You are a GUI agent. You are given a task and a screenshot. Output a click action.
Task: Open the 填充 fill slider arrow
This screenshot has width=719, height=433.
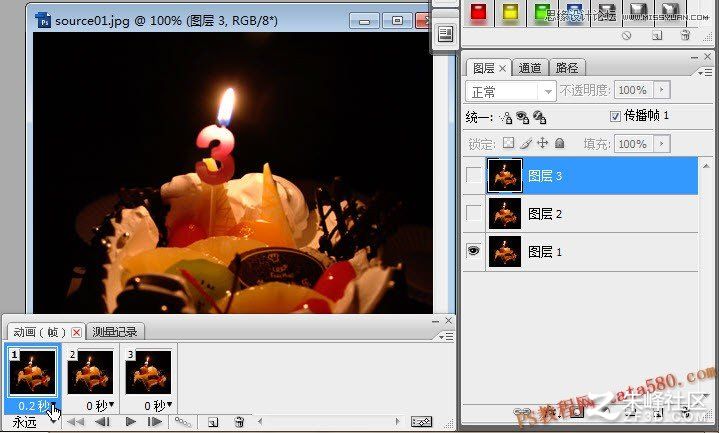point(662,144)
